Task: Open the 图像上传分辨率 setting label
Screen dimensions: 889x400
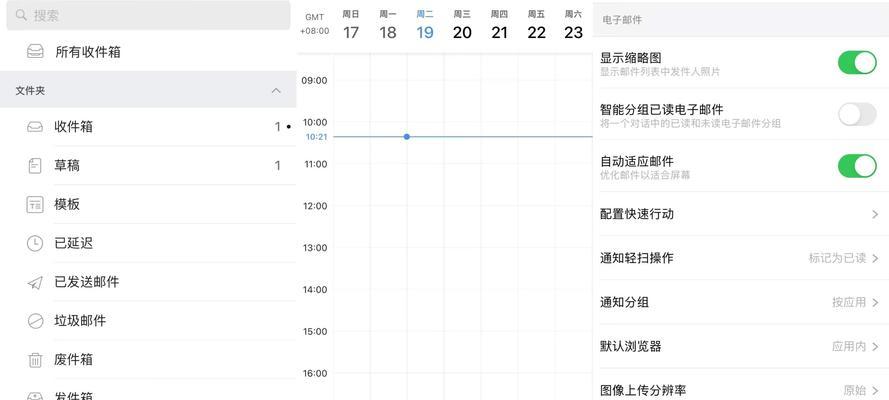Action: tap(643, 390)
